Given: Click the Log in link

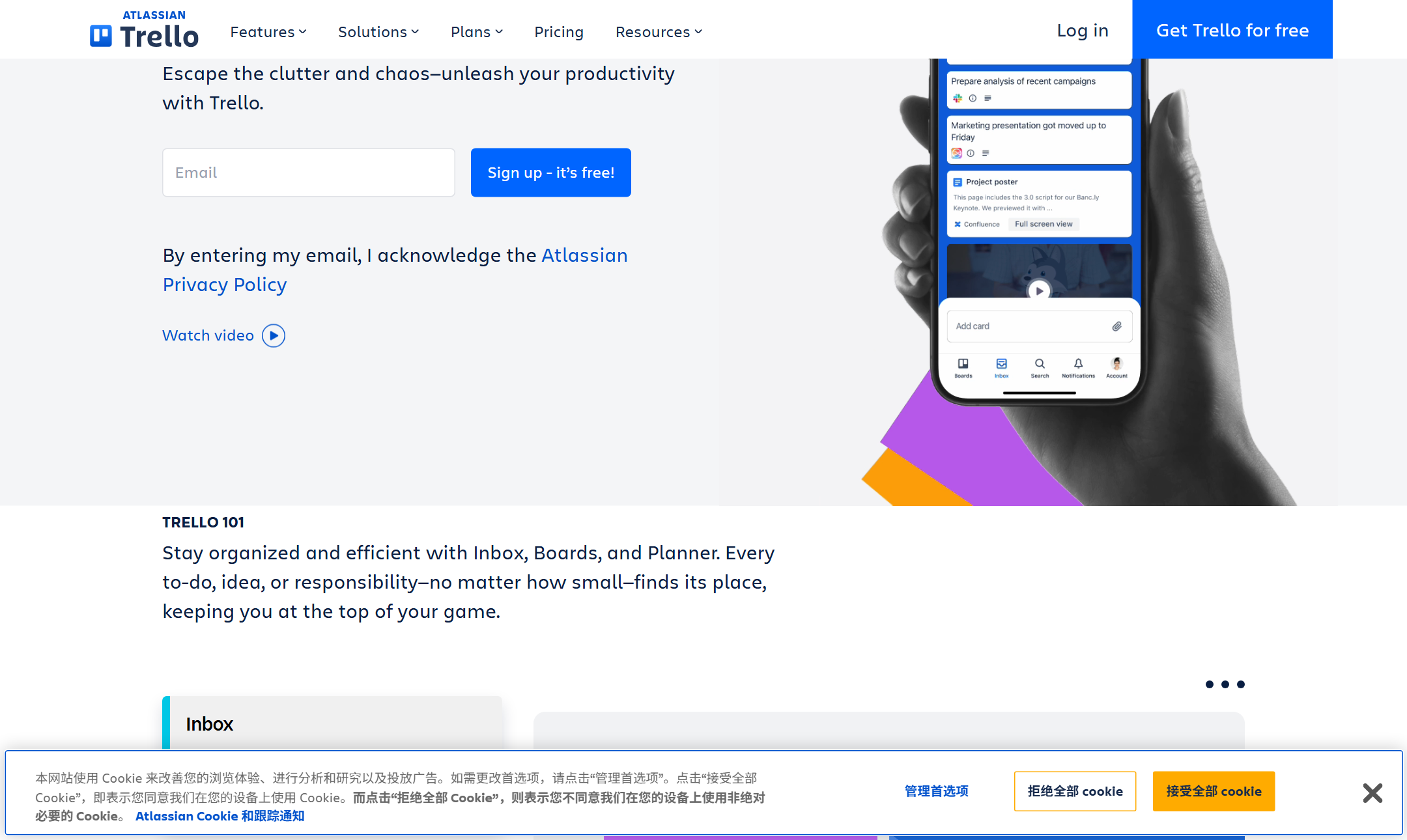Looking at the screenshot, I should pos(1083,30).
